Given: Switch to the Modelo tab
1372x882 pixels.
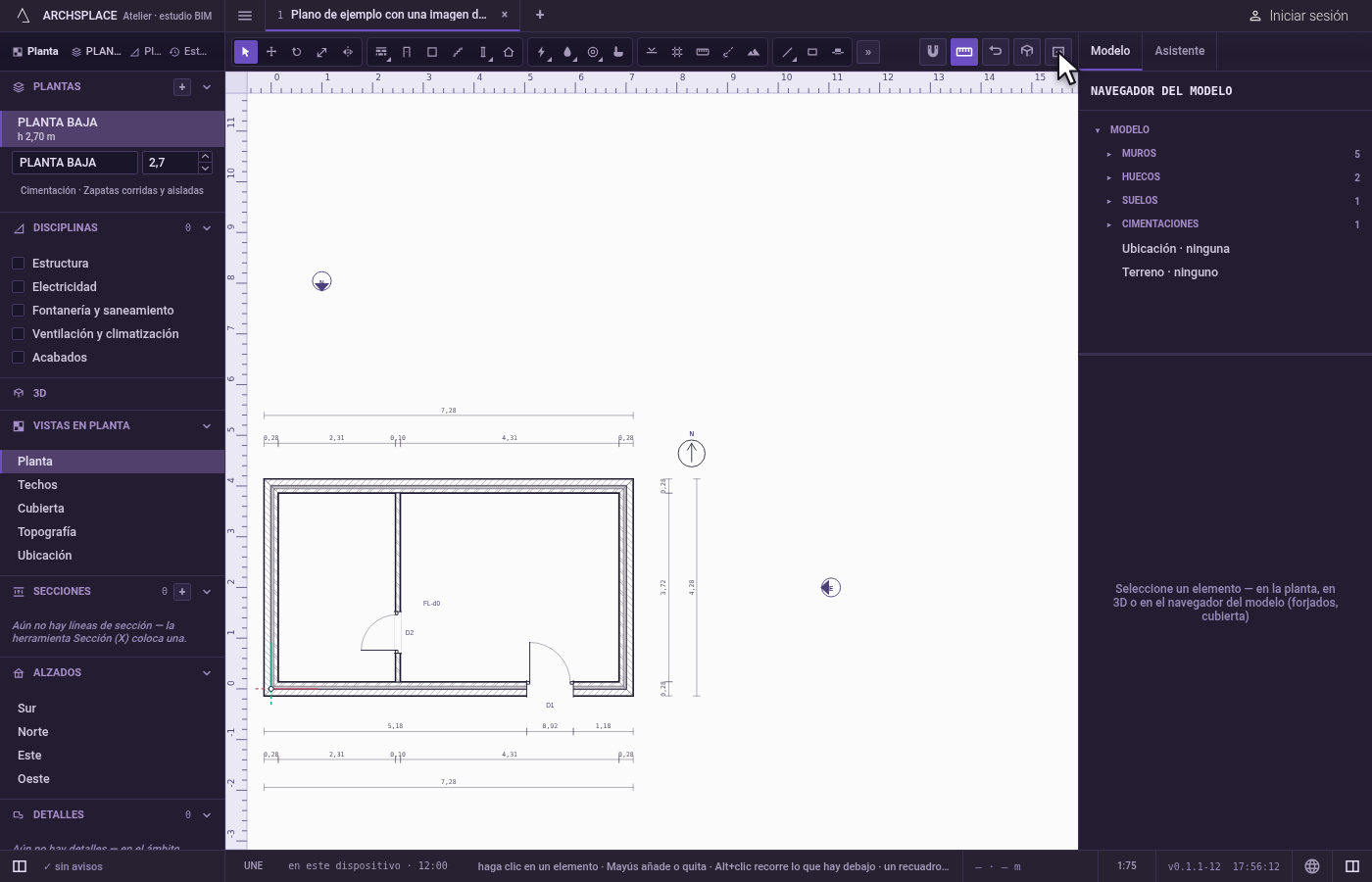Looking at the screenshot, I should coord(1110,51).
